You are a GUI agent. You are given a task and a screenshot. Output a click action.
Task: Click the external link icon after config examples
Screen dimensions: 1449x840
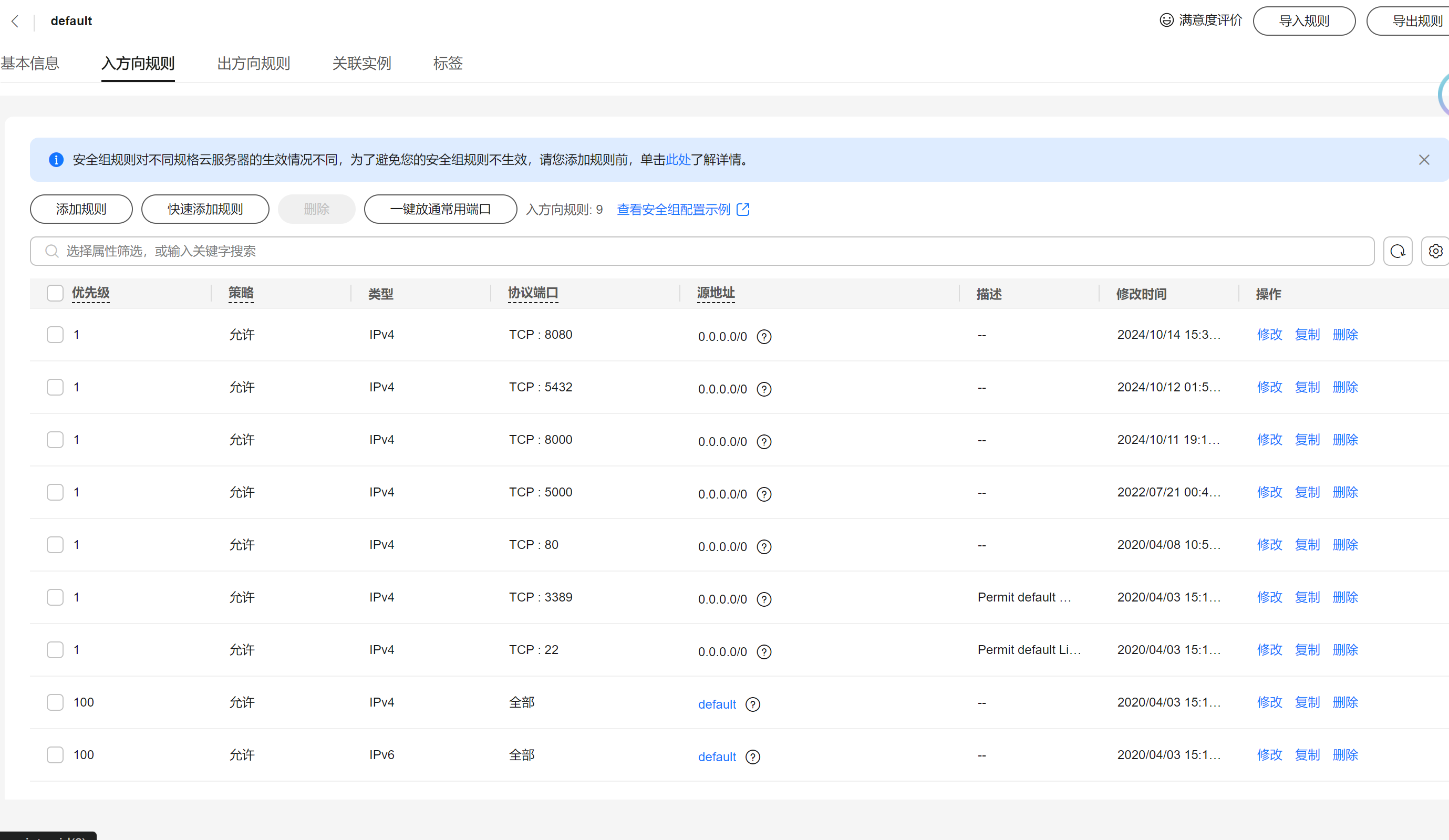(743, 210)
